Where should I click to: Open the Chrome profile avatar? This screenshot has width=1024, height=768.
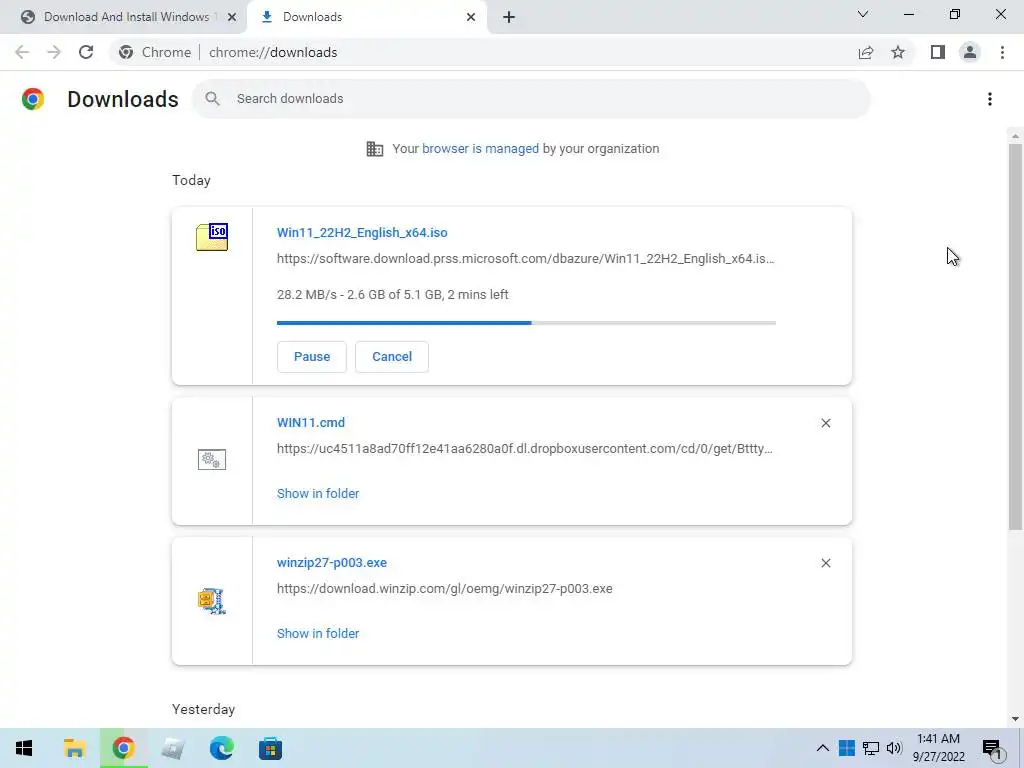coord(970,52)
